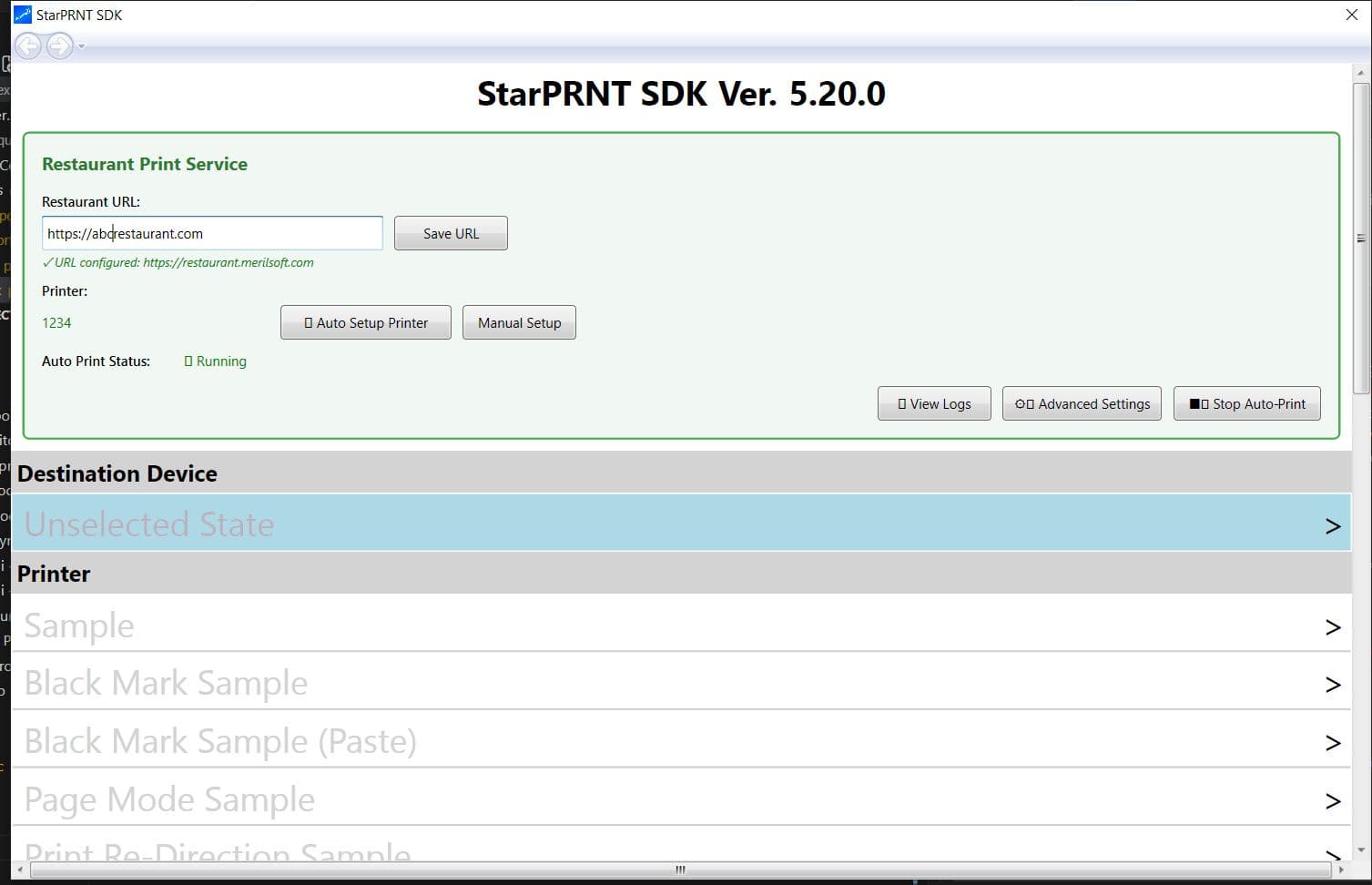The image size is (1372, 885).
Task: Open the navigation history dropdown arrow
Action: point(81,46)
